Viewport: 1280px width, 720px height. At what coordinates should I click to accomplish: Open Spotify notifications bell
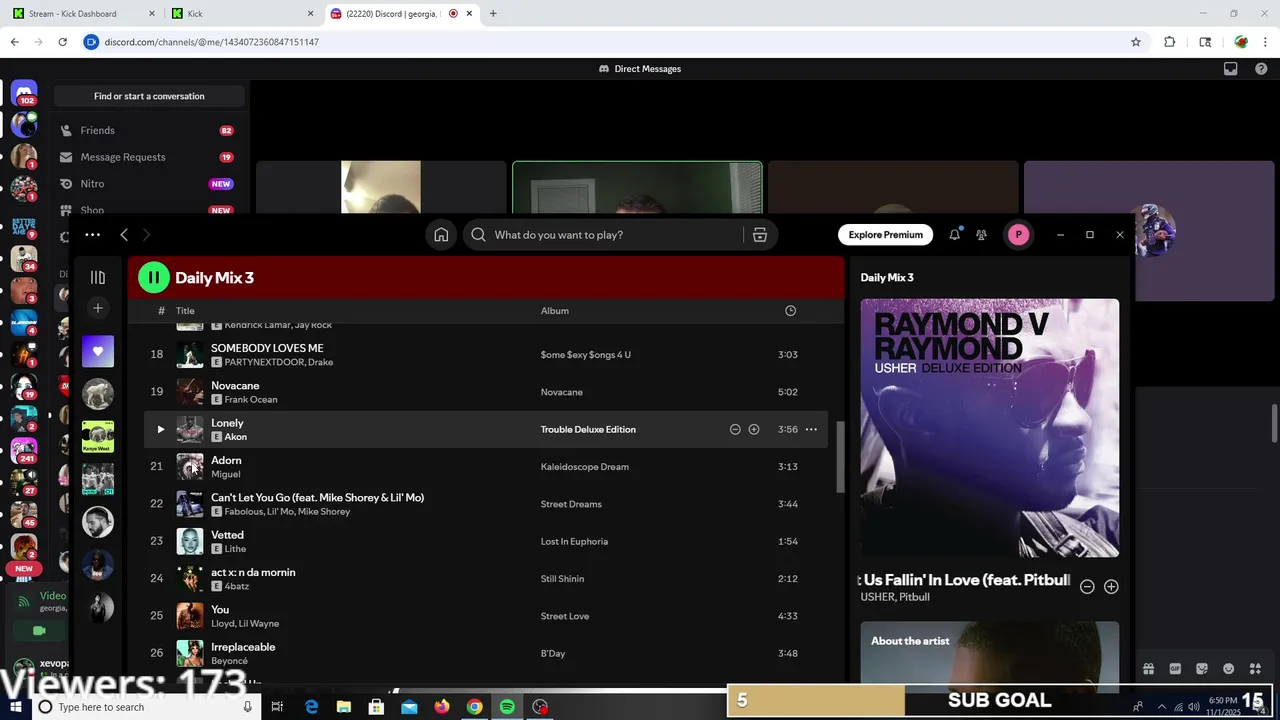(954, 235)
